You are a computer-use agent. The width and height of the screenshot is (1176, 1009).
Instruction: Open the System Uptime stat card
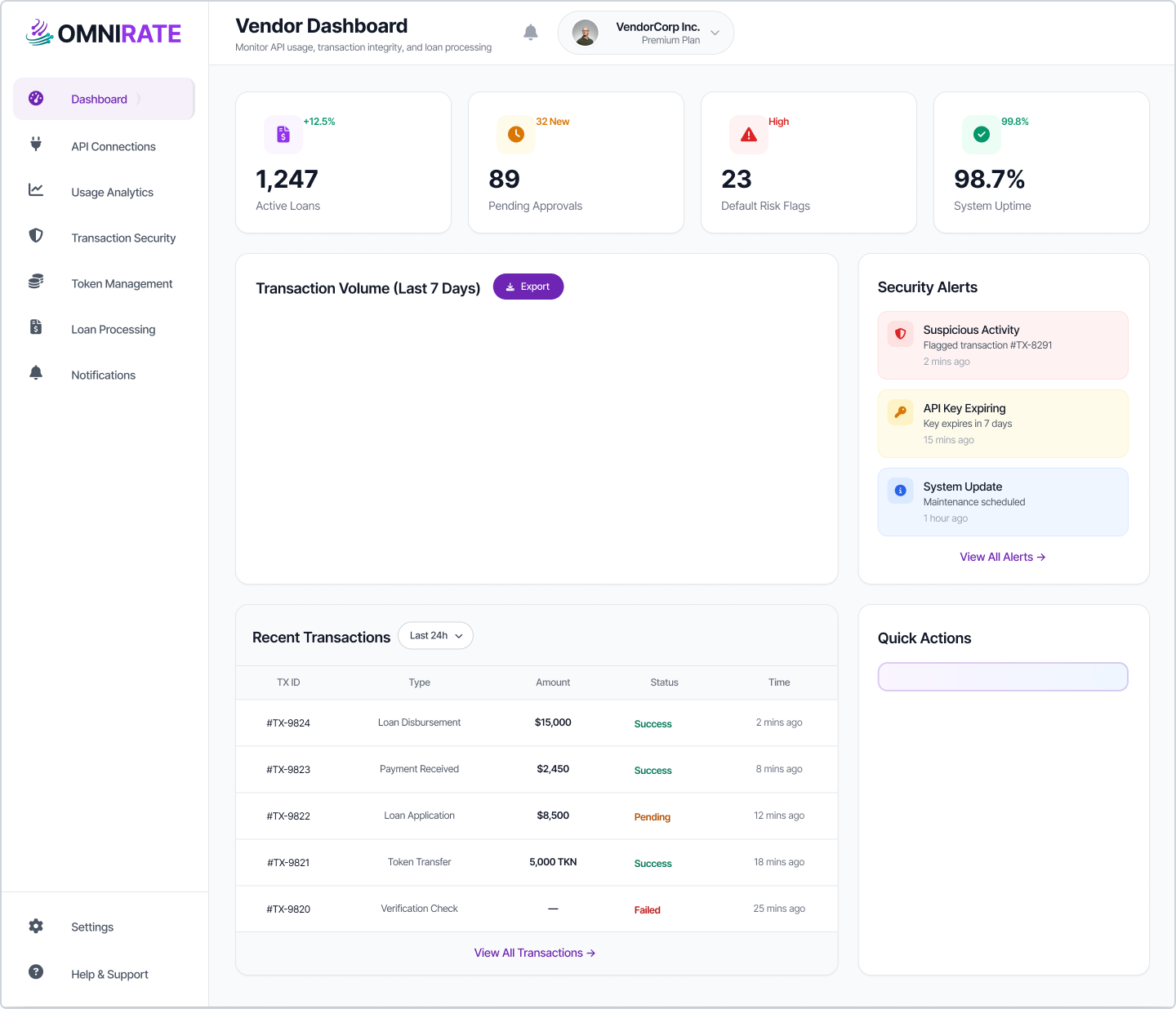pyautogui.click(x=1041, y=162)
